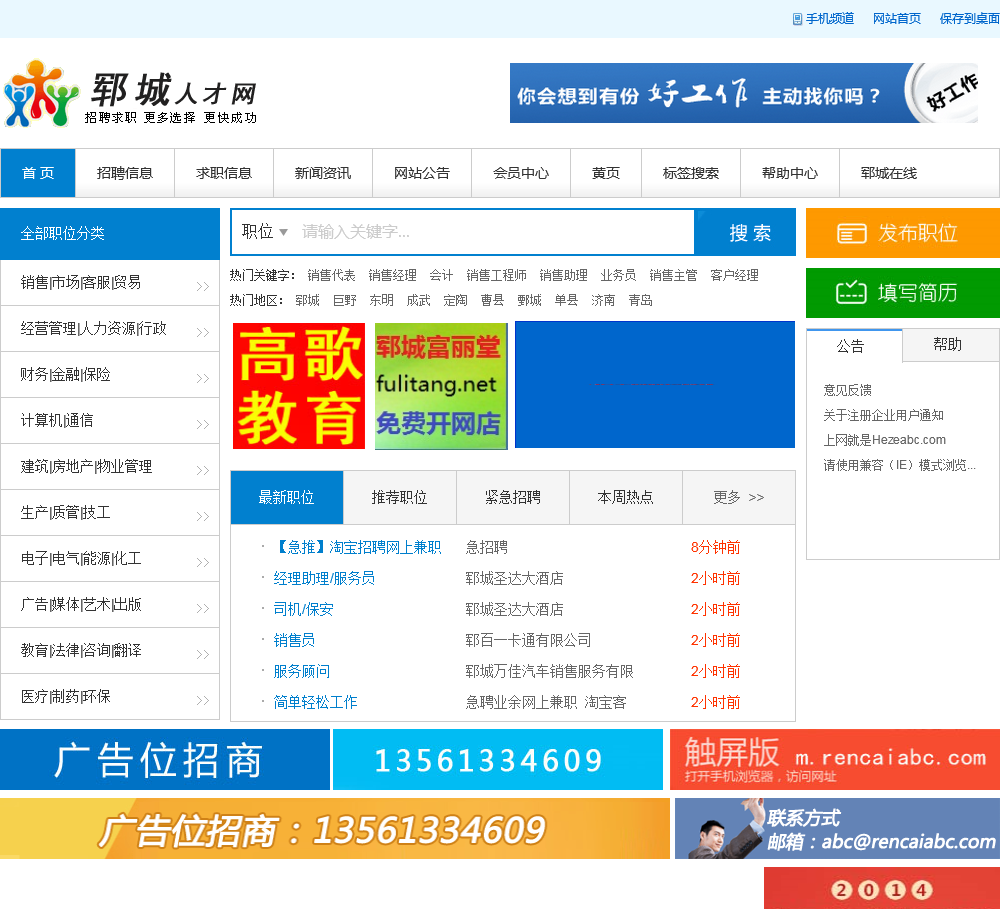The image size is (1000, 909).
Task: Switch to the 本周热点 tab
Action: point(626,498)
